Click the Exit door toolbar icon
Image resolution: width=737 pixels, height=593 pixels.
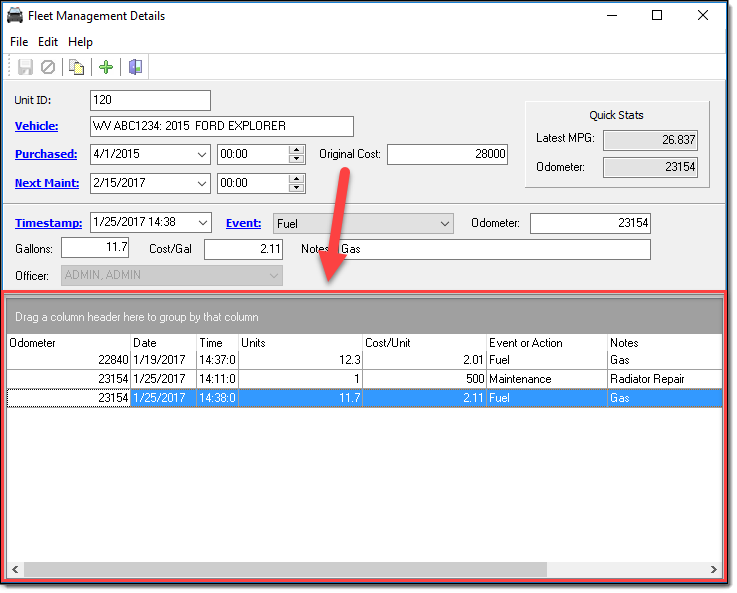(135, 67)
